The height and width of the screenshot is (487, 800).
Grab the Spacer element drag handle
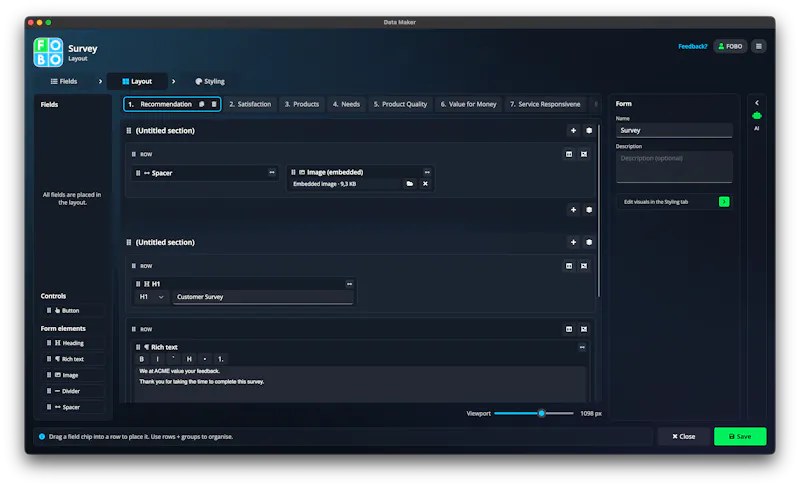[138, 173]
